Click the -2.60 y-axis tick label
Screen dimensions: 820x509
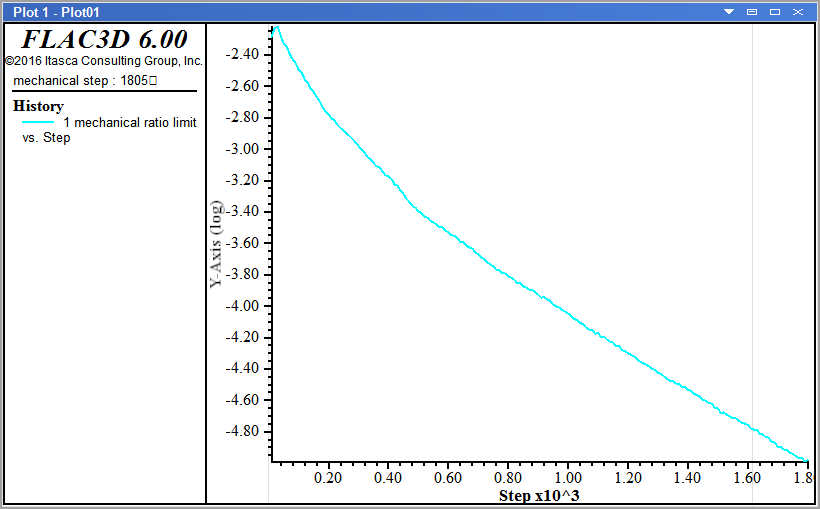pos(242,85)
